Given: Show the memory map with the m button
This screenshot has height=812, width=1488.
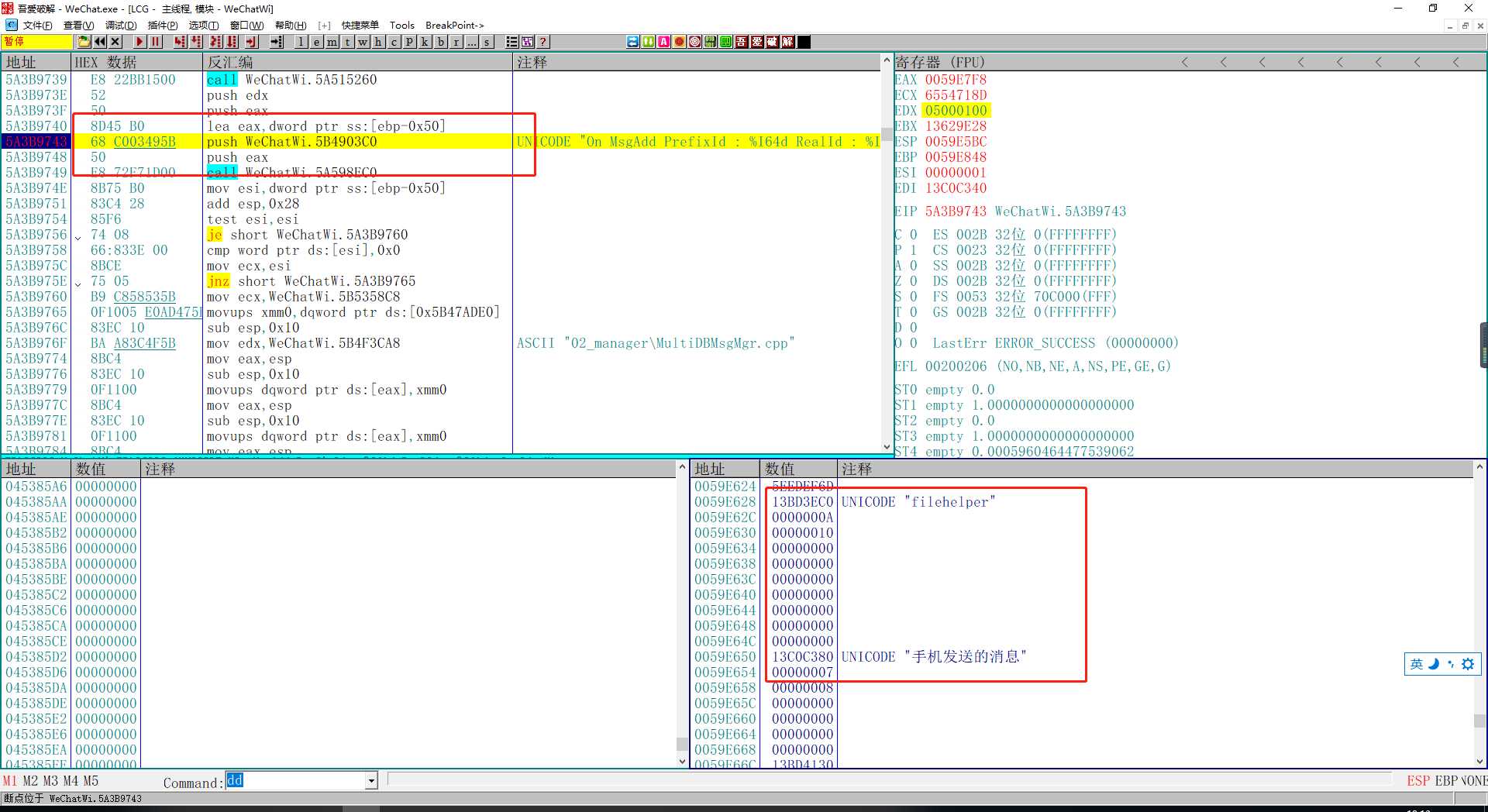Looking at the screenshot, I should point(332,42).
